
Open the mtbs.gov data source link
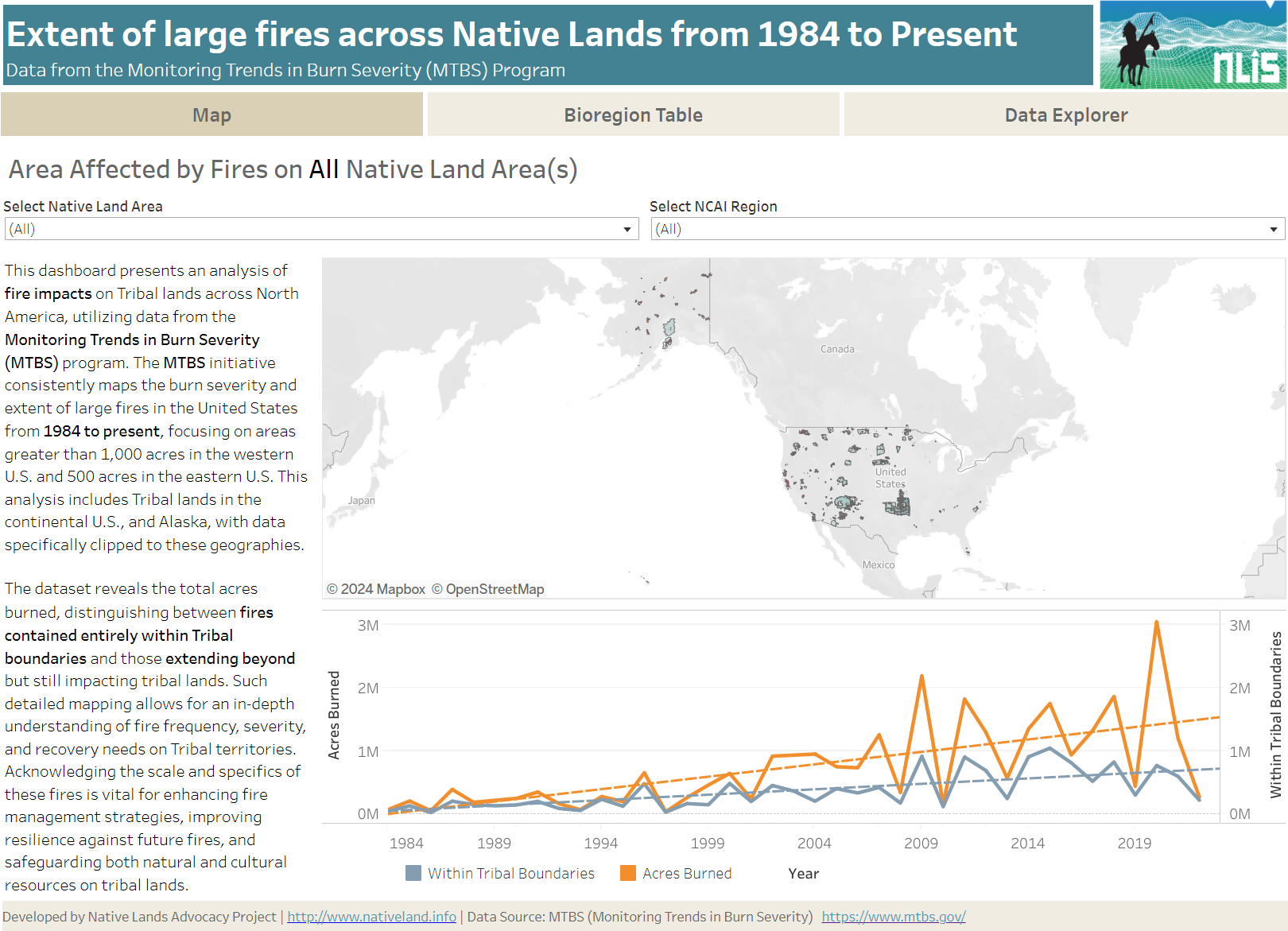892,916
